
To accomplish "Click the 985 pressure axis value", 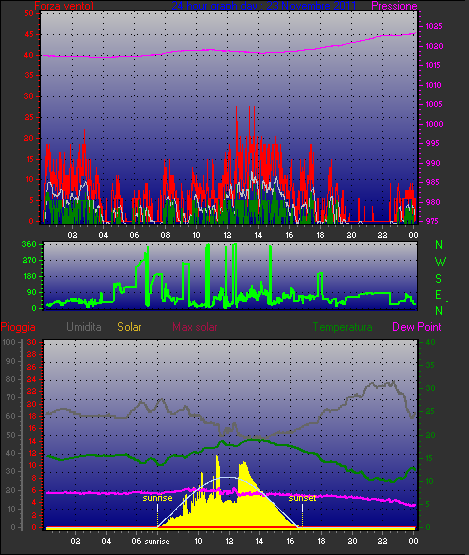I will pos(432,183).
